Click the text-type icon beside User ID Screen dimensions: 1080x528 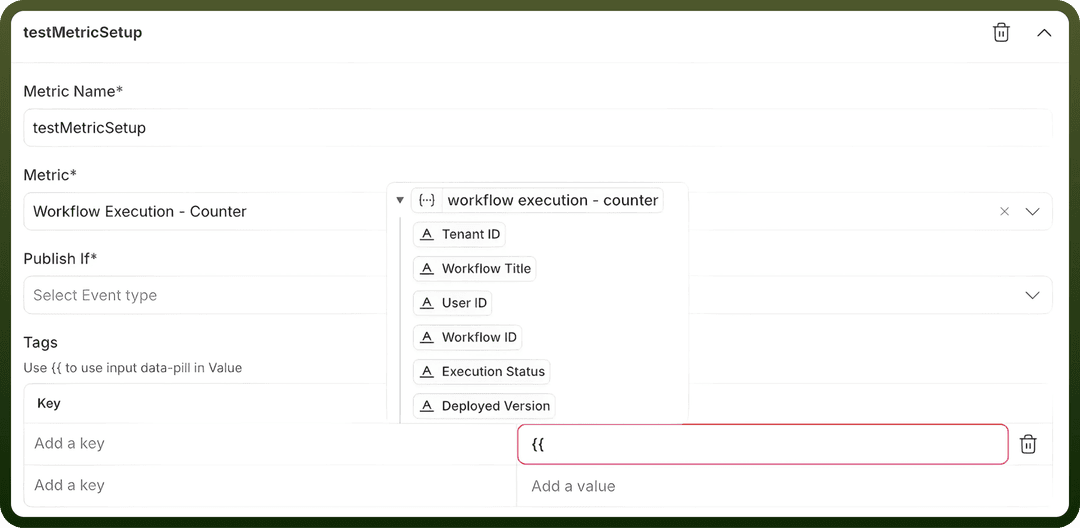point(427,303)
